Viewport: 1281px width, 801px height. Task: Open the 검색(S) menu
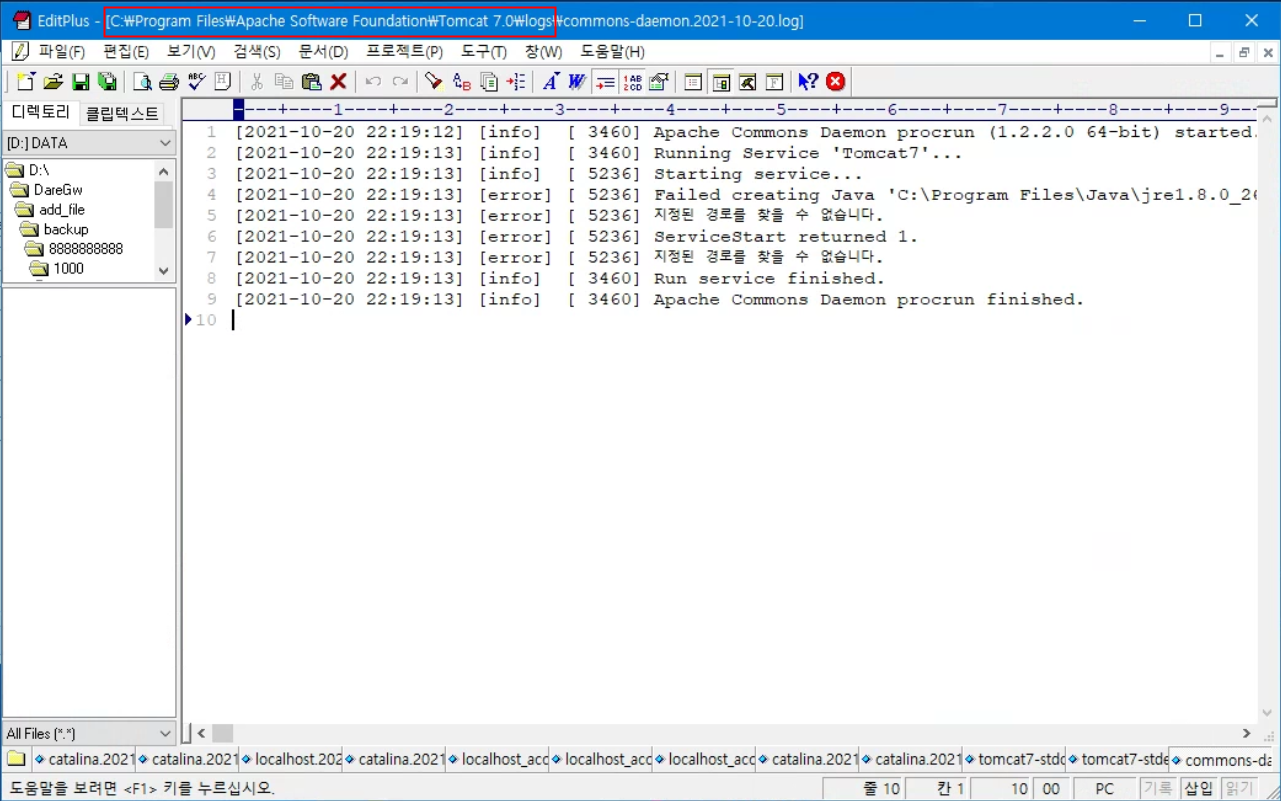[257, 52]
